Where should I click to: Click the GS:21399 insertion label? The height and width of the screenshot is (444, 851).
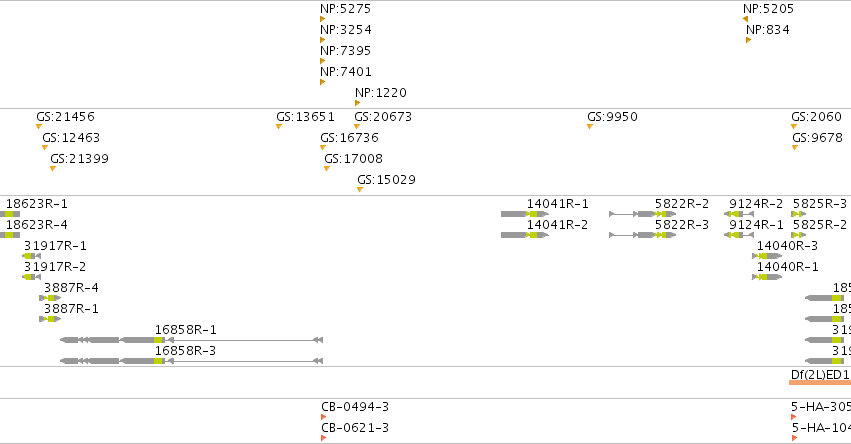(79, 159)
